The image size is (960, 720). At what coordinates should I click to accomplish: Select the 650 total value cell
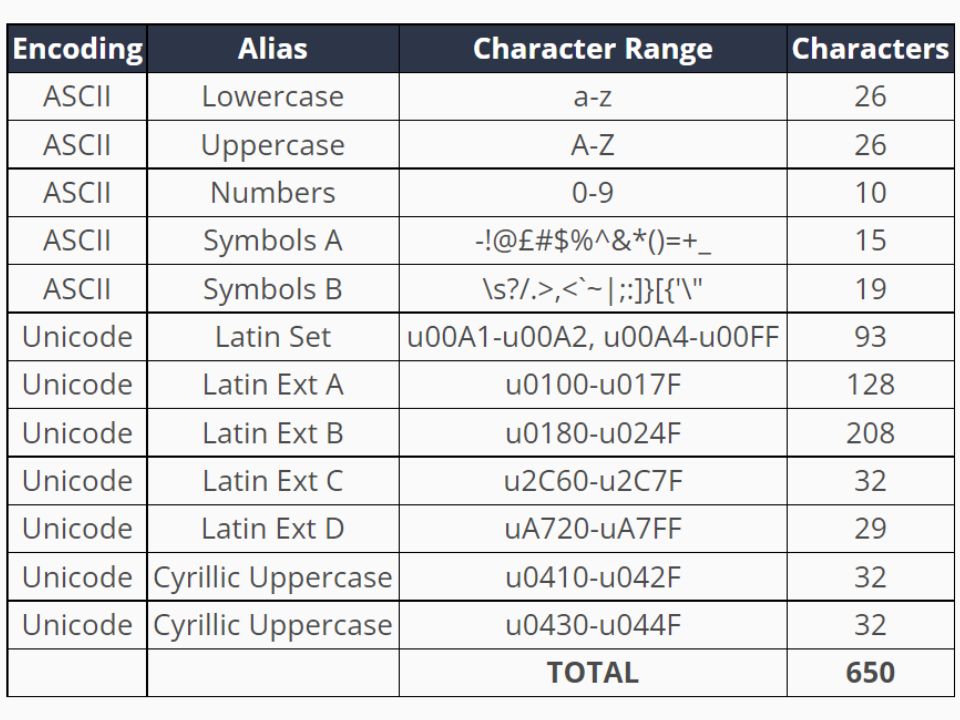870,673
